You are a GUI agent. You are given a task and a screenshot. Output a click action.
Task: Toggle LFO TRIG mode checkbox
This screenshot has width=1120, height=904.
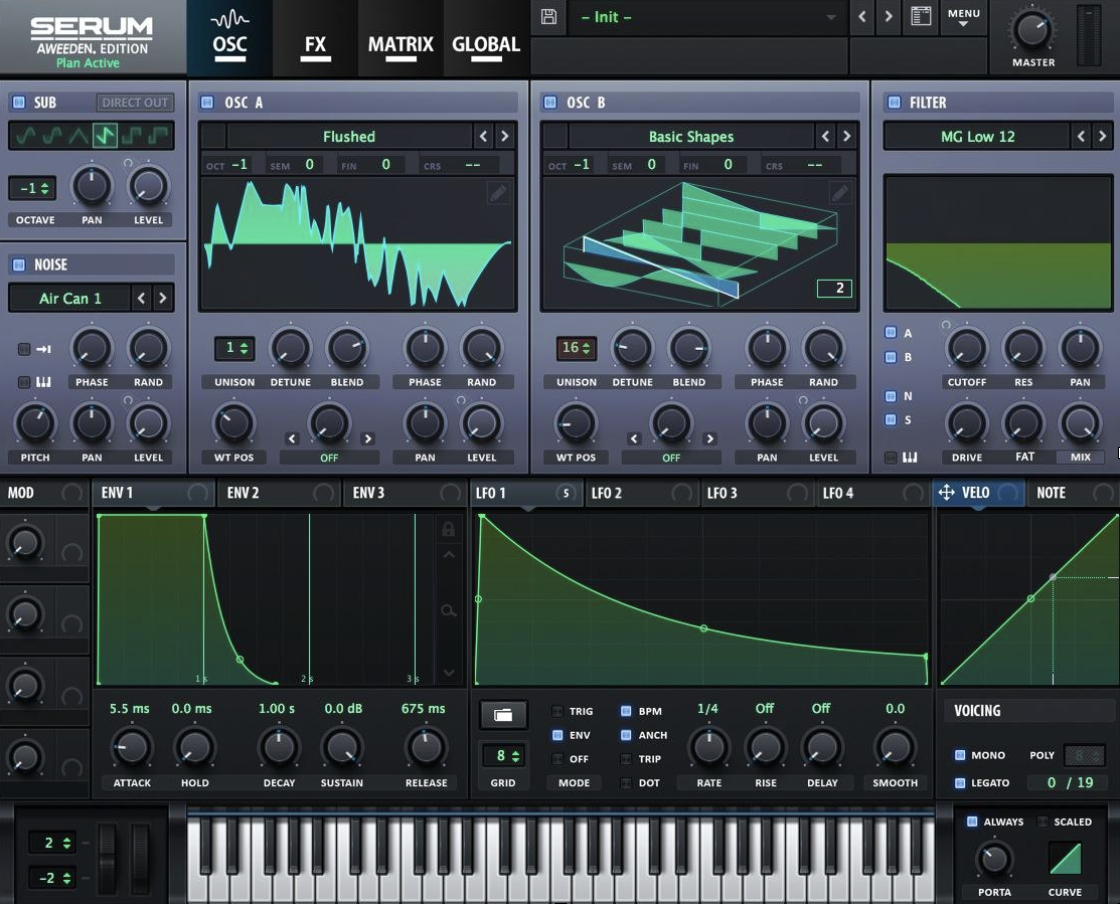click(x=557, y=711)
